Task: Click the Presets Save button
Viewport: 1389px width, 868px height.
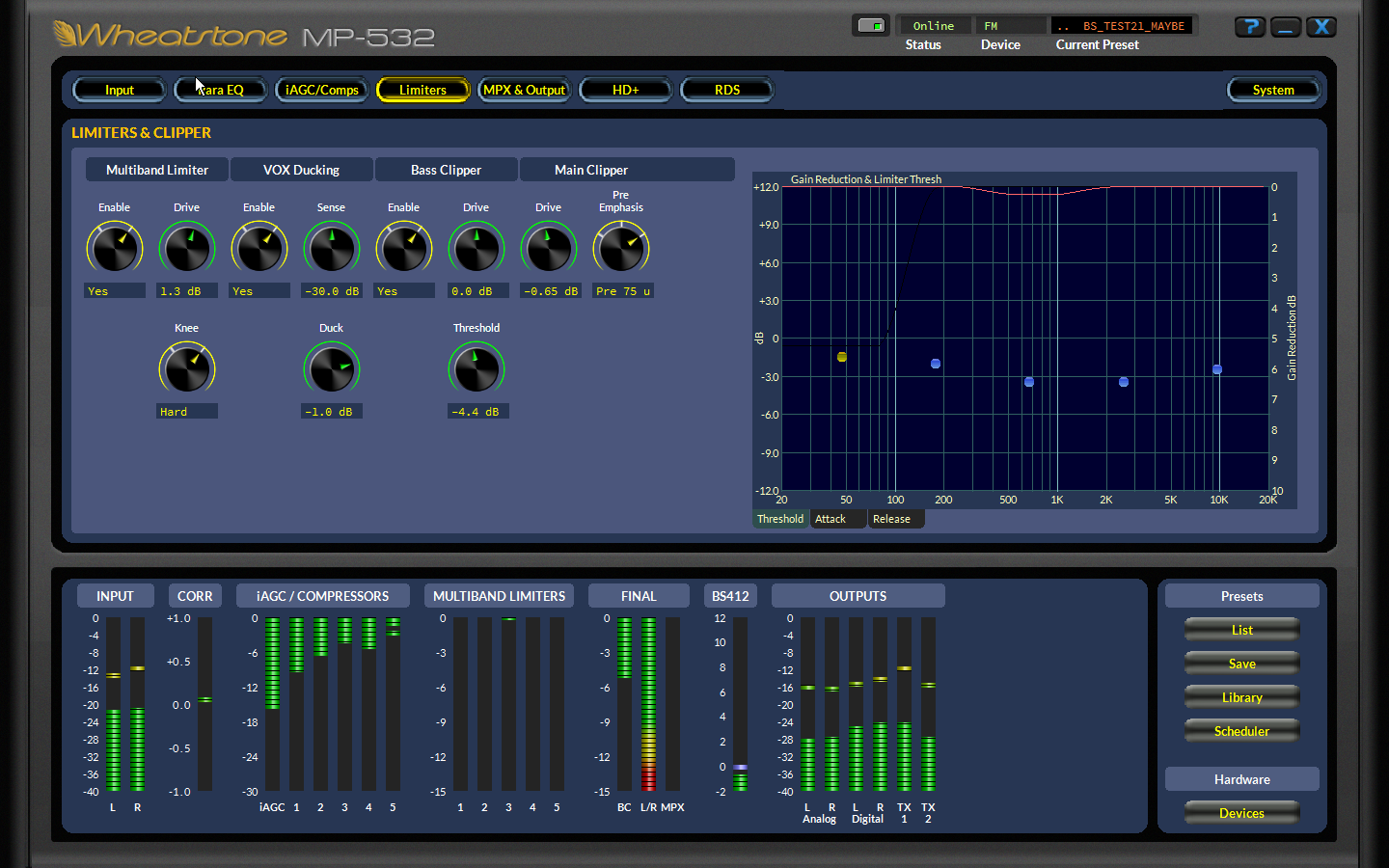Action: click(1242, 664)
